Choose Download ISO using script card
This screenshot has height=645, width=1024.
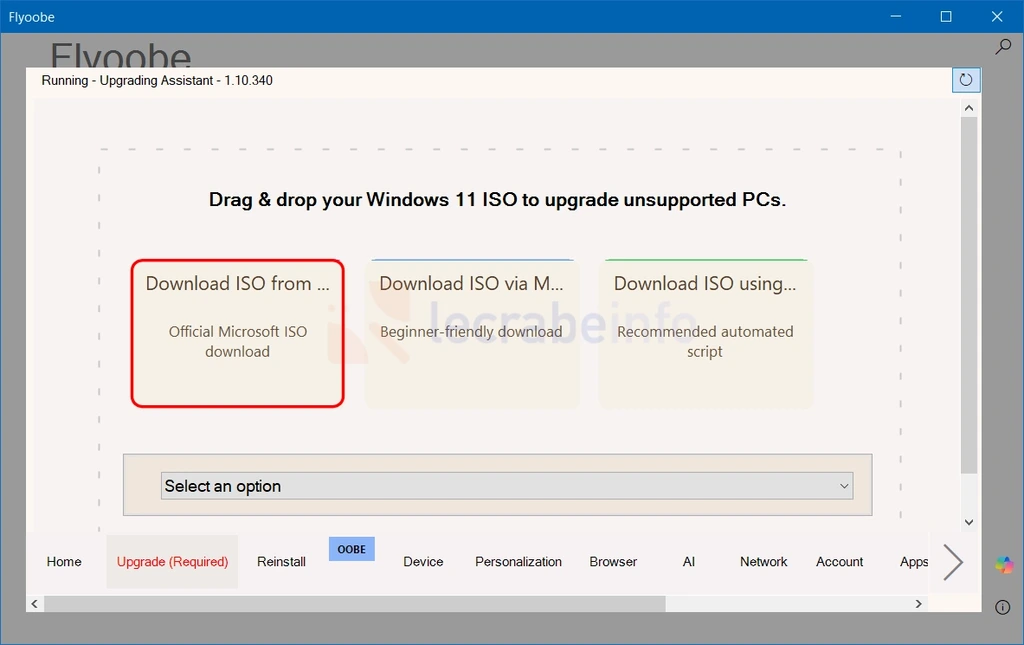click(705, 334)
